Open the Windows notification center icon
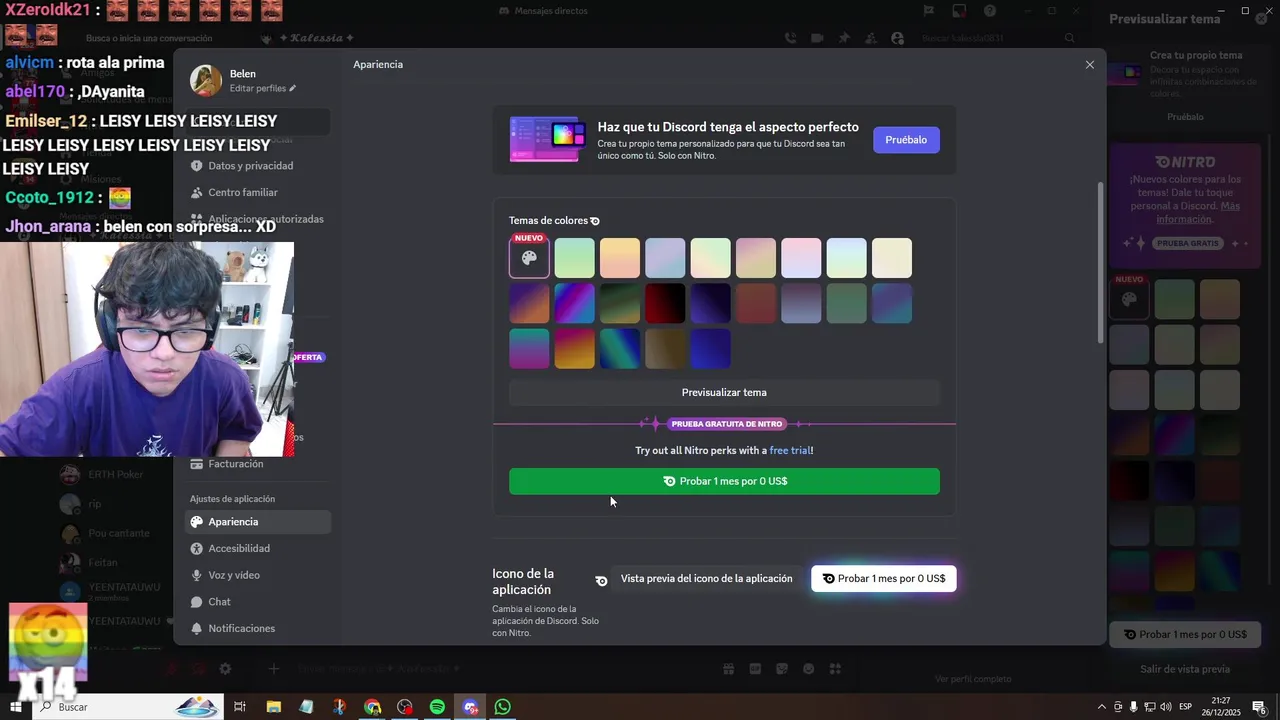The image size is (1280, 720). click(1259, 707)
